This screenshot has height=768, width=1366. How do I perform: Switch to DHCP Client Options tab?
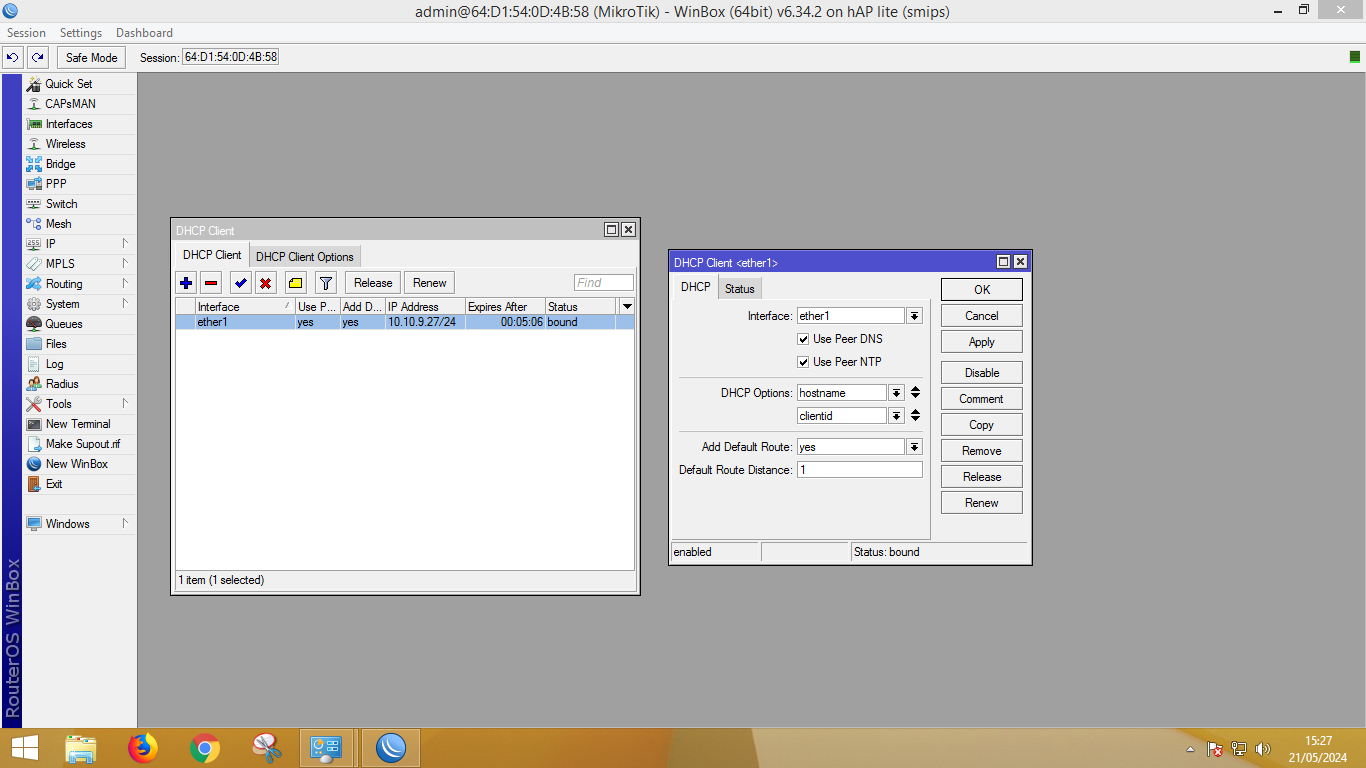click(x=305, y=257)
